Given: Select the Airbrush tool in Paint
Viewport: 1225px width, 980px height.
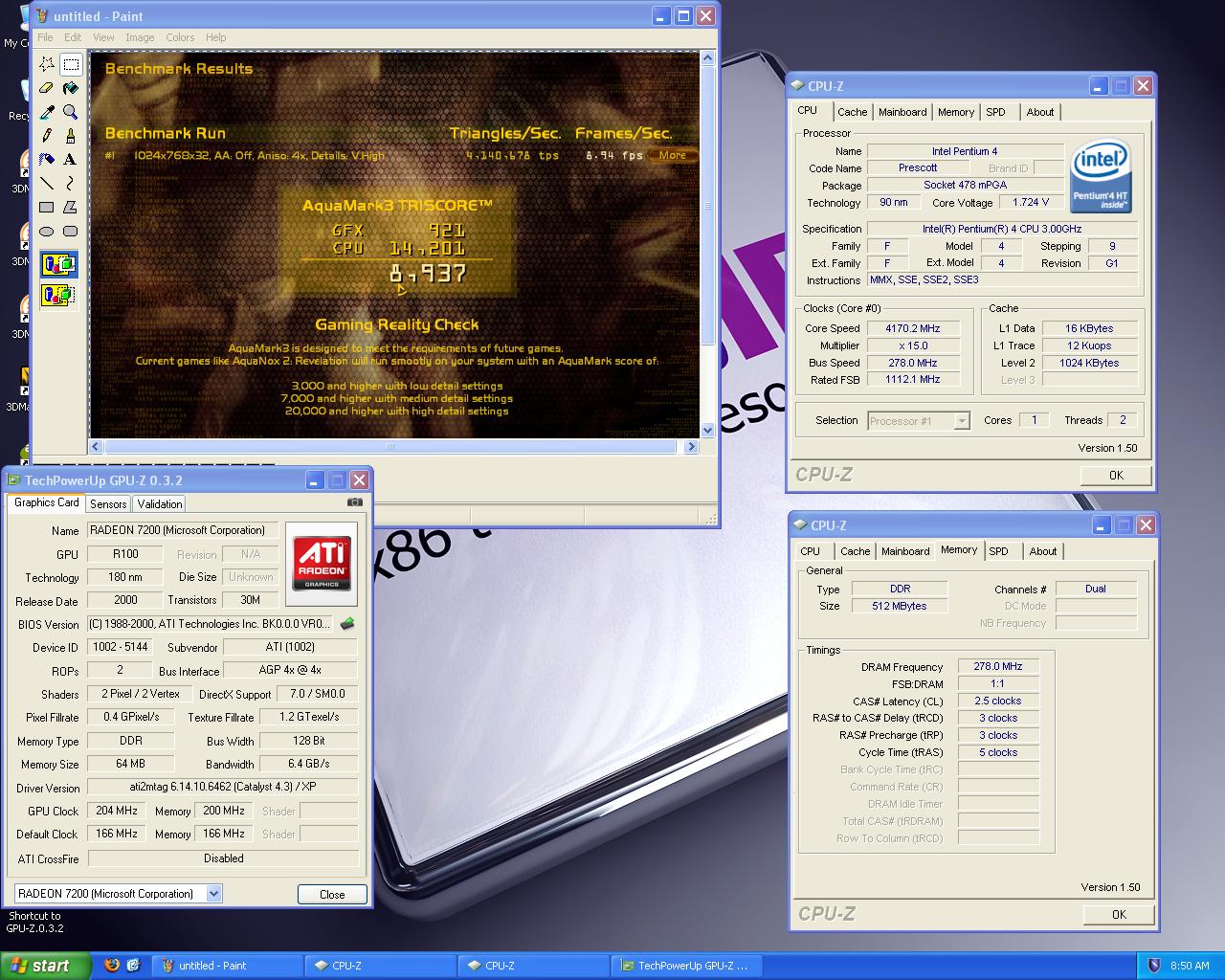Looking at the screenshot, I should click(47, 159).
